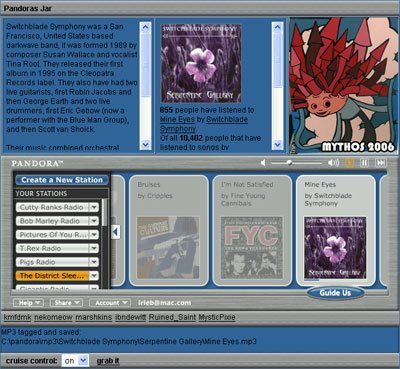Expand Bob Marley Radio station options

[94, 221]
